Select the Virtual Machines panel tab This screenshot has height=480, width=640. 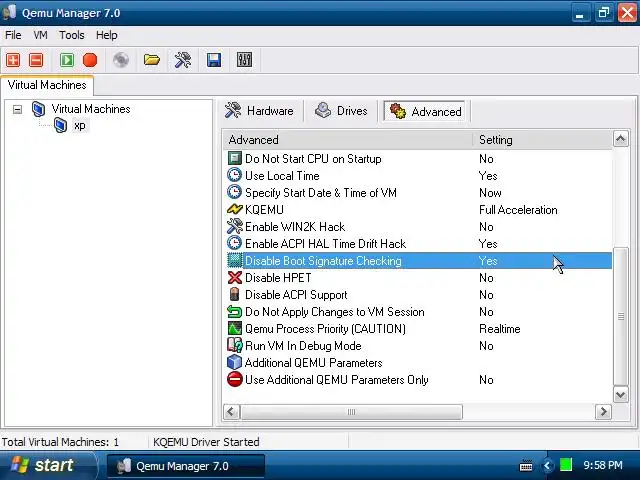click(x=47, y=85)
